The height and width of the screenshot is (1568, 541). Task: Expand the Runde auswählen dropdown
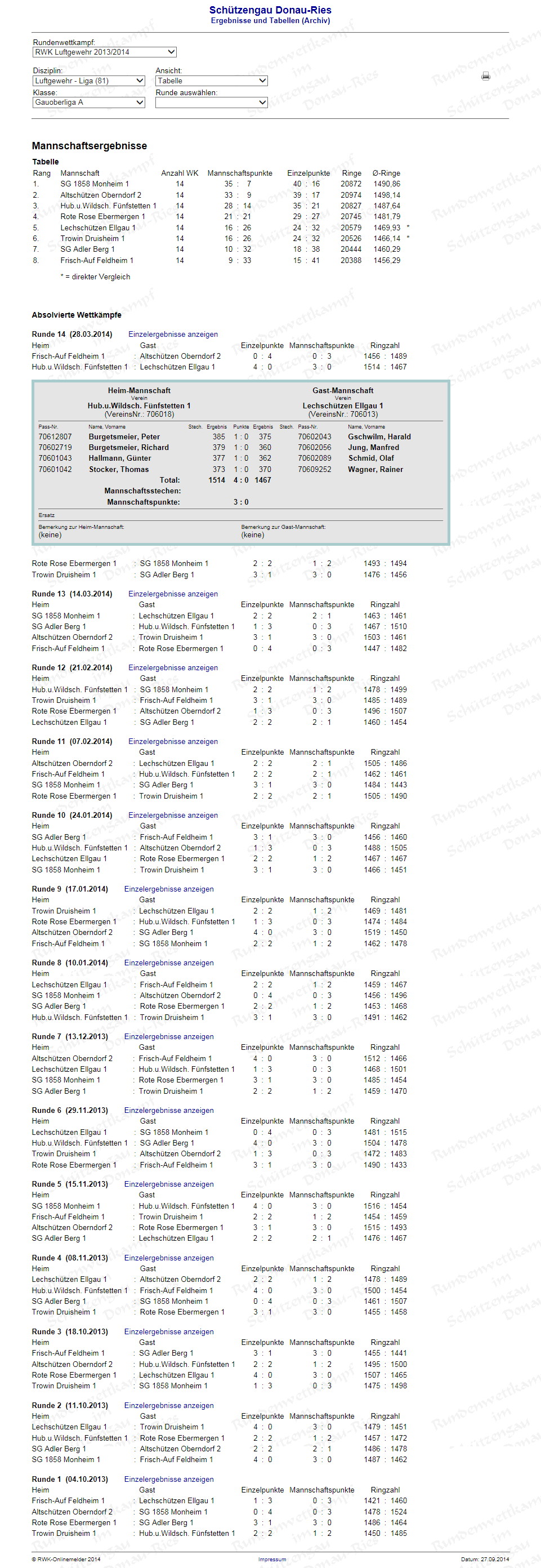(x=211, y=103)
